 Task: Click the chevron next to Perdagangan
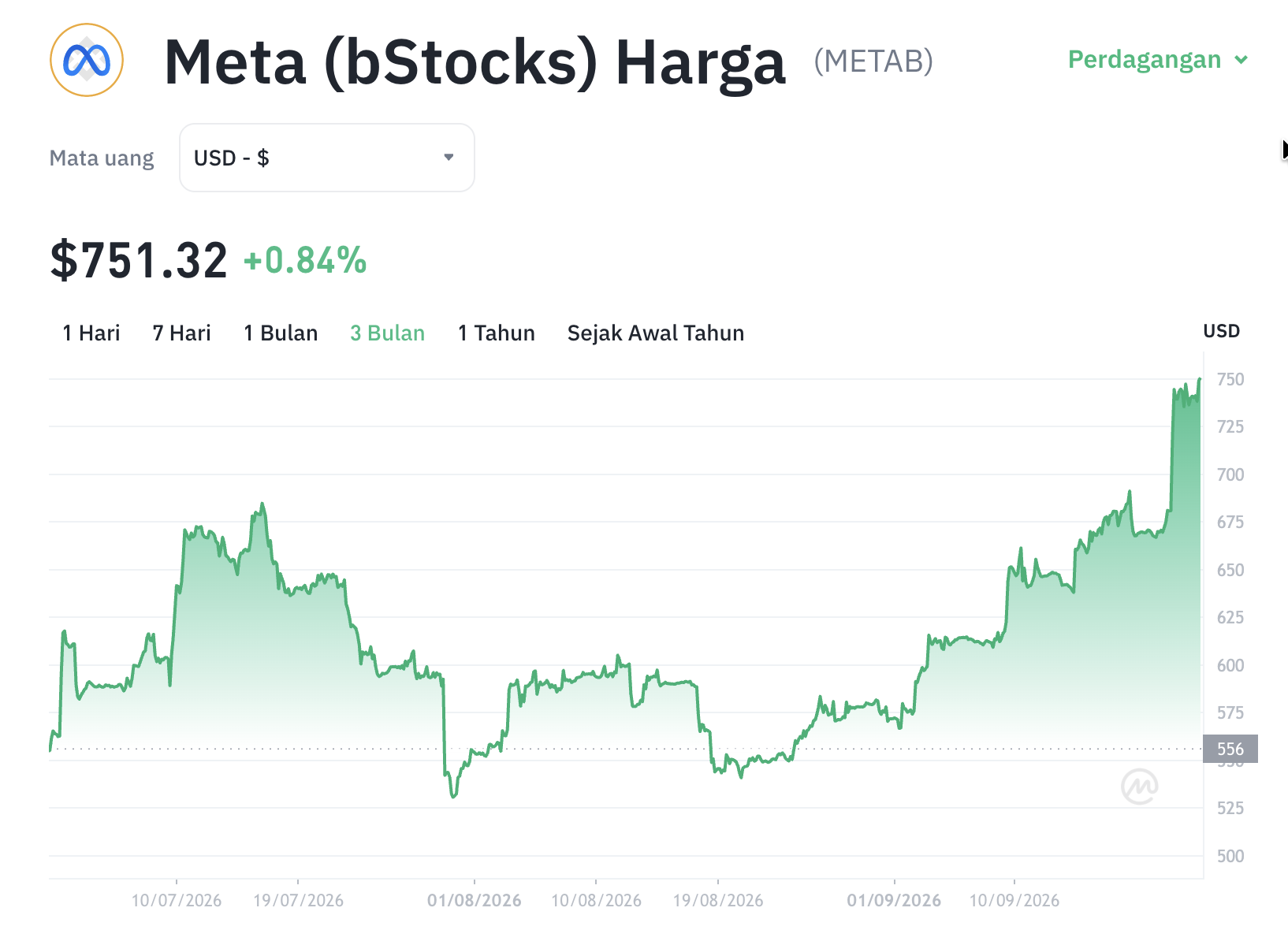(1241, 60)
